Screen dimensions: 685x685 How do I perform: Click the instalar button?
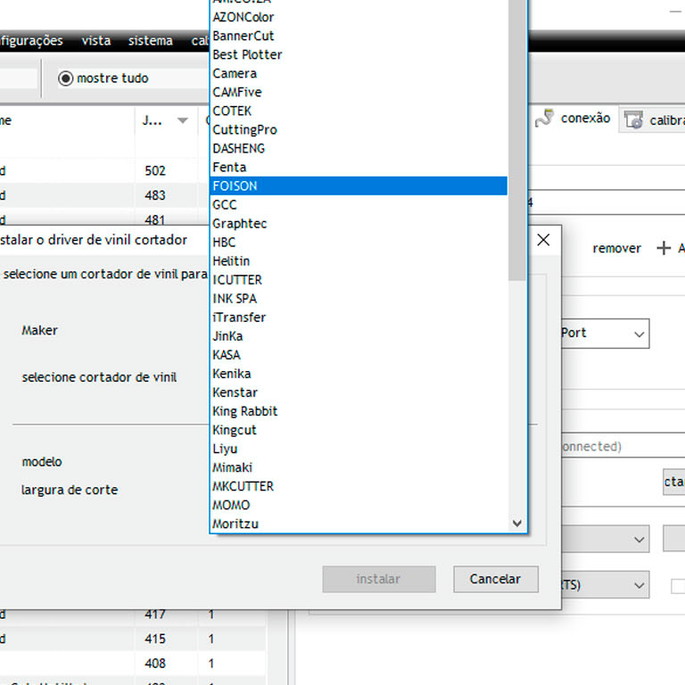[379, 579]
